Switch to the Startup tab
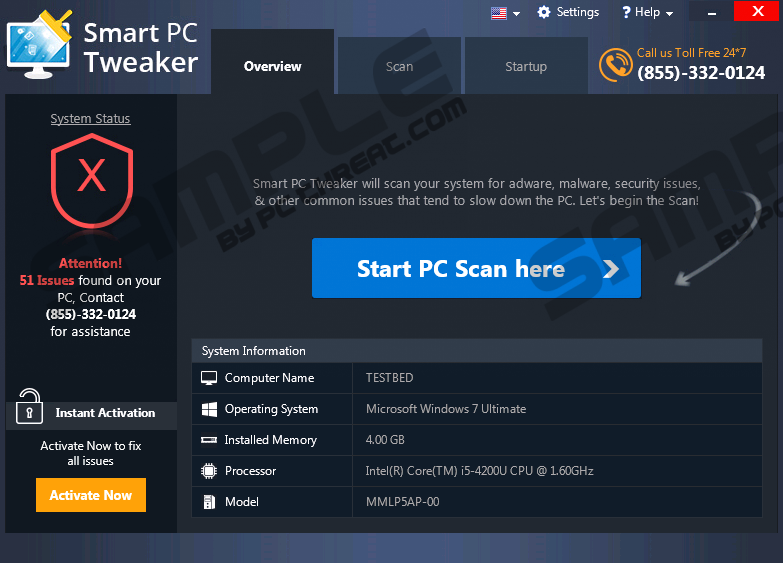 click(x=526, y=65)
